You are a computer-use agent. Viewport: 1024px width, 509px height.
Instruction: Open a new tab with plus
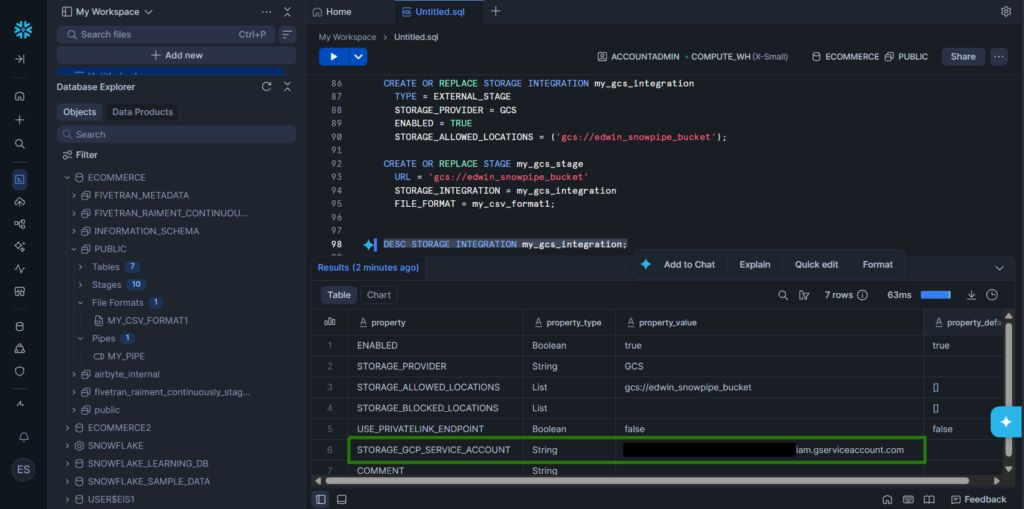(x=496, y=11)
